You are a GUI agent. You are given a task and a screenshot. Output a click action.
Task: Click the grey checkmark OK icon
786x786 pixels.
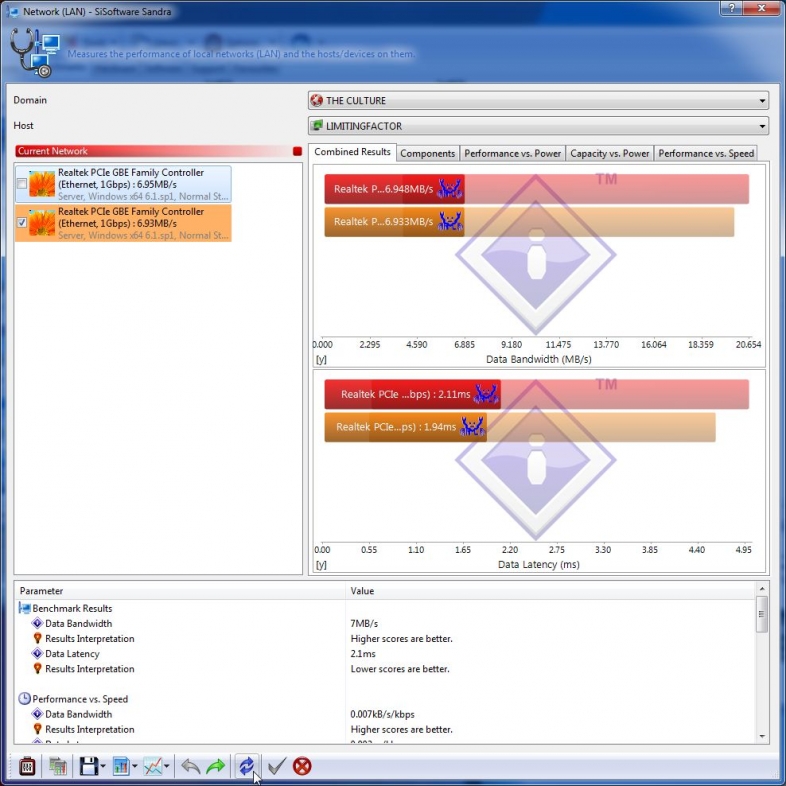click(277, 766)
